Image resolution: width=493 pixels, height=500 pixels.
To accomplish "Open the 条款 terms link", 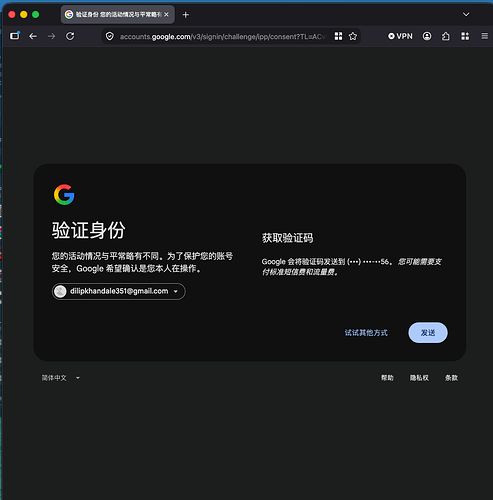I will (x=451, y=378).
